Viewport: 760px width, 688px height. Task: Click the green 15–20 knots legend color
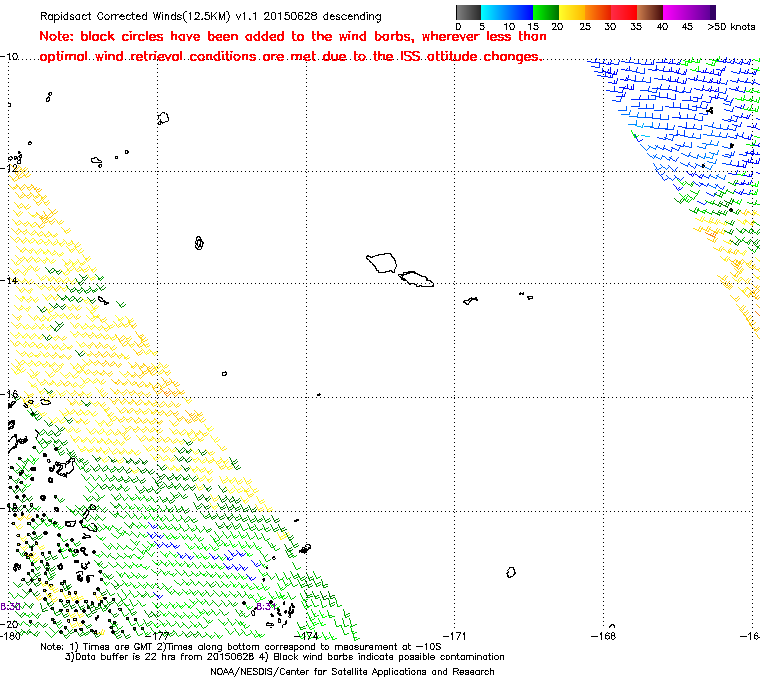click(x=546, y=12)
